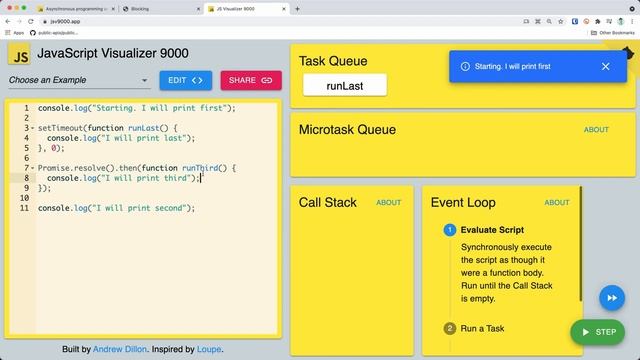Open the Andrew Dillon link
640x360 pixels.
coord(120,349)
